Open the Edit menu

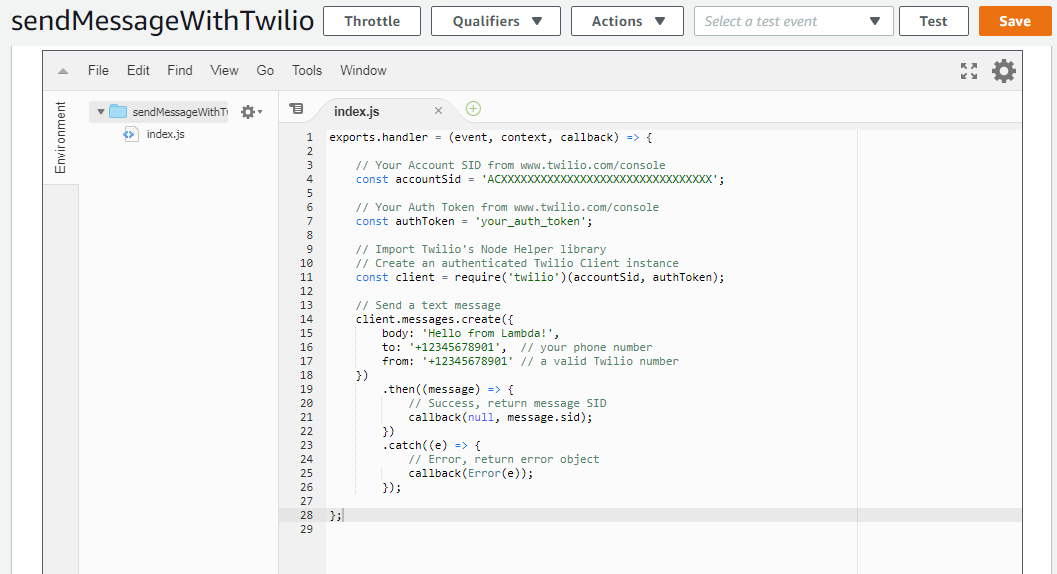click(138, 70)
